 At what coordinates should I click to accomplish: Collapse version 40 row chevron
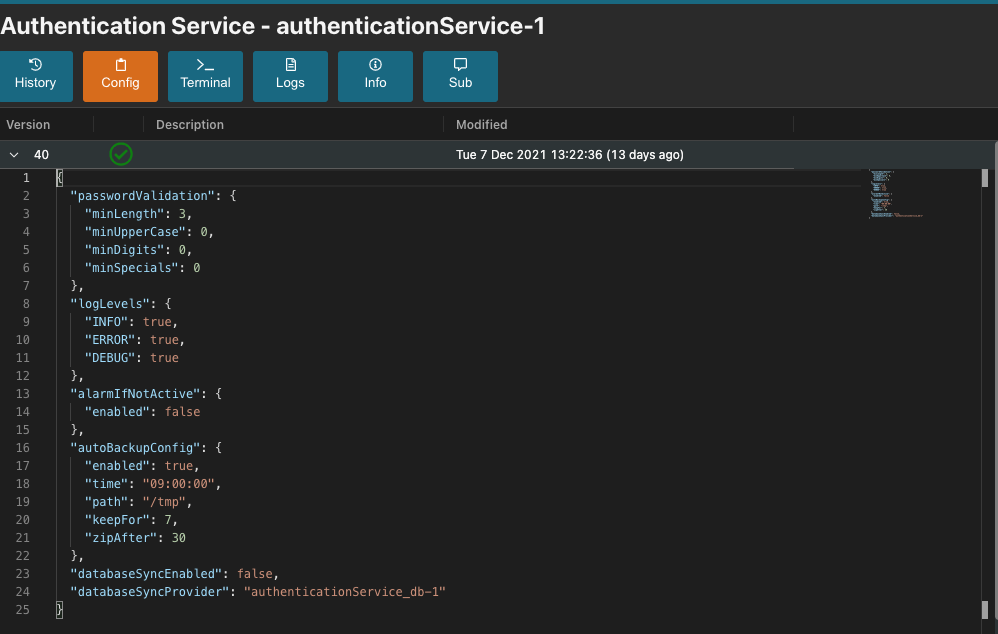click(x=14, y=155)
